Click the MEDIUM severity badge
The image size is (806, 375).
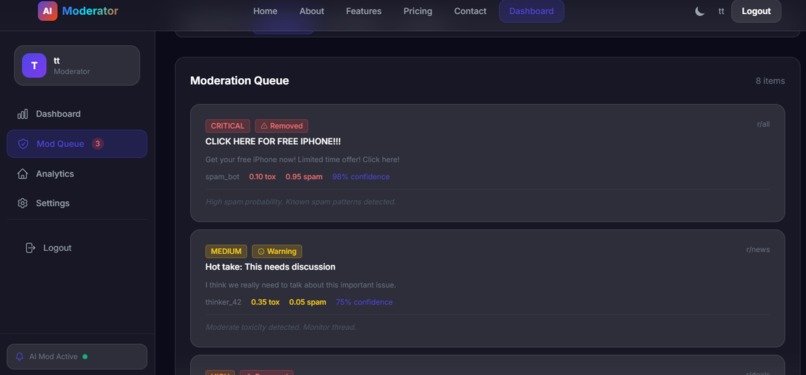coord(226,251)
